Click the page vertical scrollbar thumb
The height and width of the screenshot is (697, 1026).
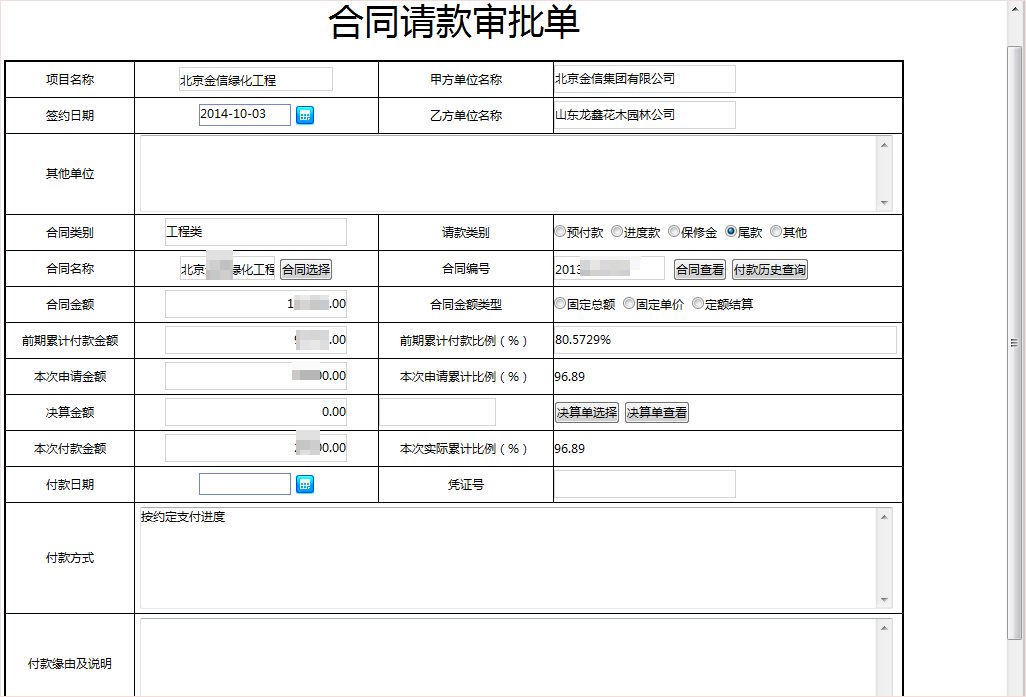[x=1015, y=340]
